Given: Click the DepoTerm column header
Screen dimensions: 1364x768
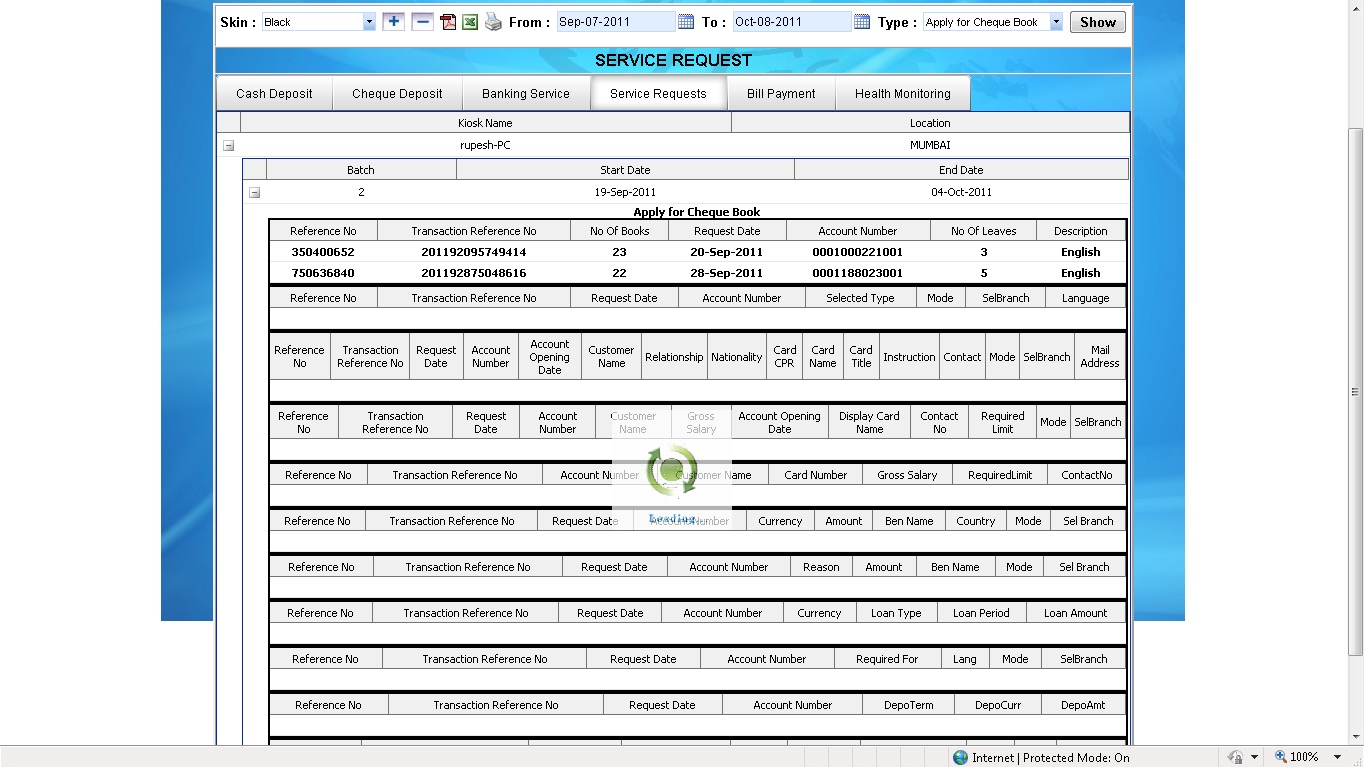Looking at the screenshot, I should tap(909, 705).
